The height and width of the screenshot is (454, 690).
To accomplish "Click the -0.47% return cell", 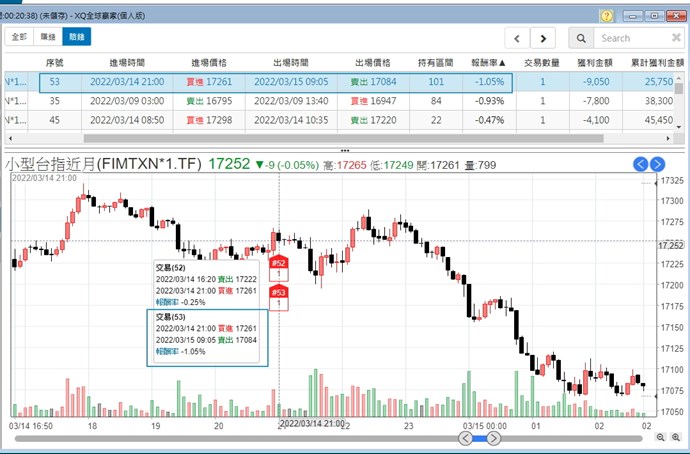I will pyautogui.click(x=489, y=120).
